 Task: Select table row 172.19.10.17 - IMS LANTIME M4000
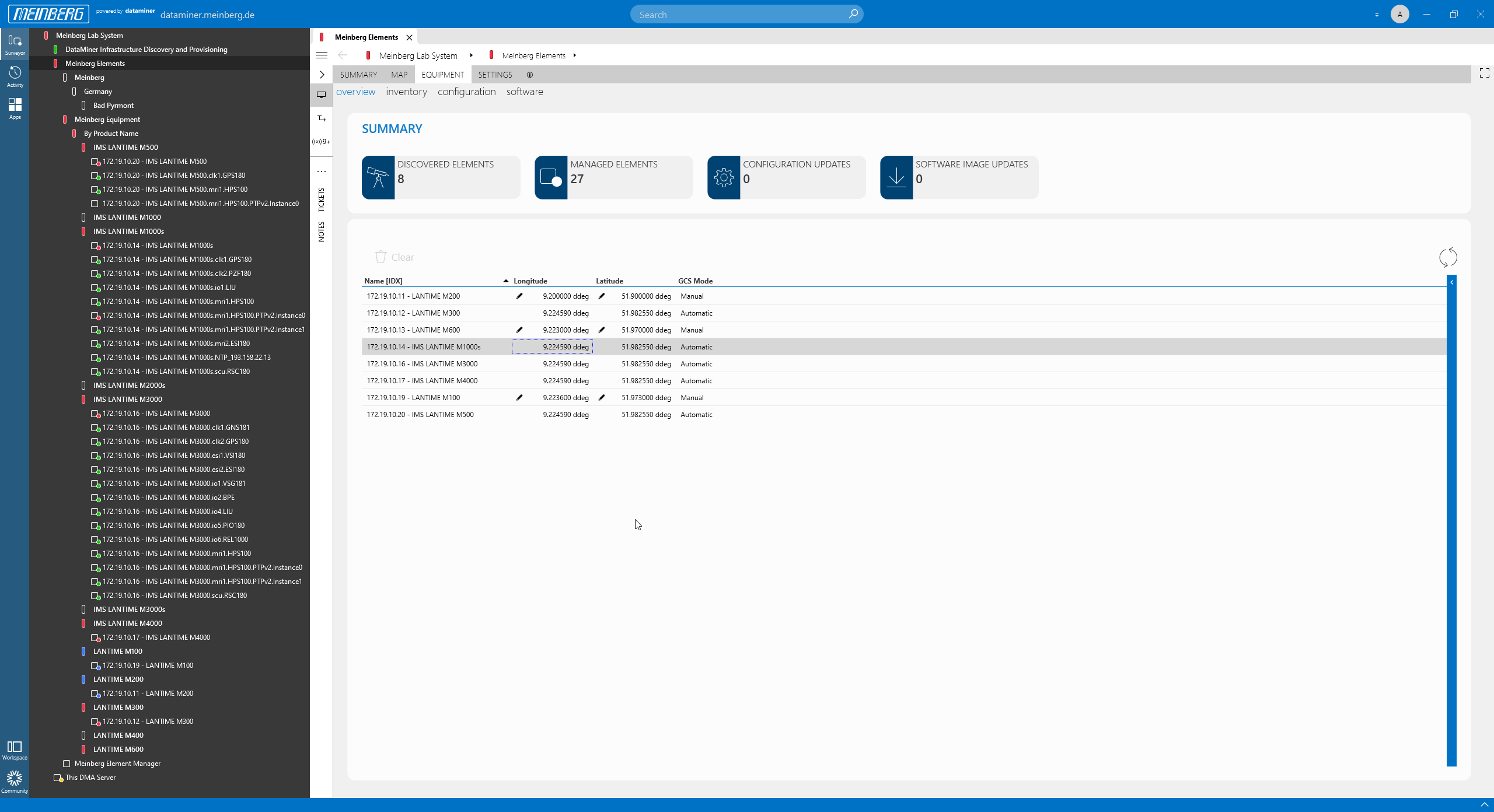tap(903, 381)
